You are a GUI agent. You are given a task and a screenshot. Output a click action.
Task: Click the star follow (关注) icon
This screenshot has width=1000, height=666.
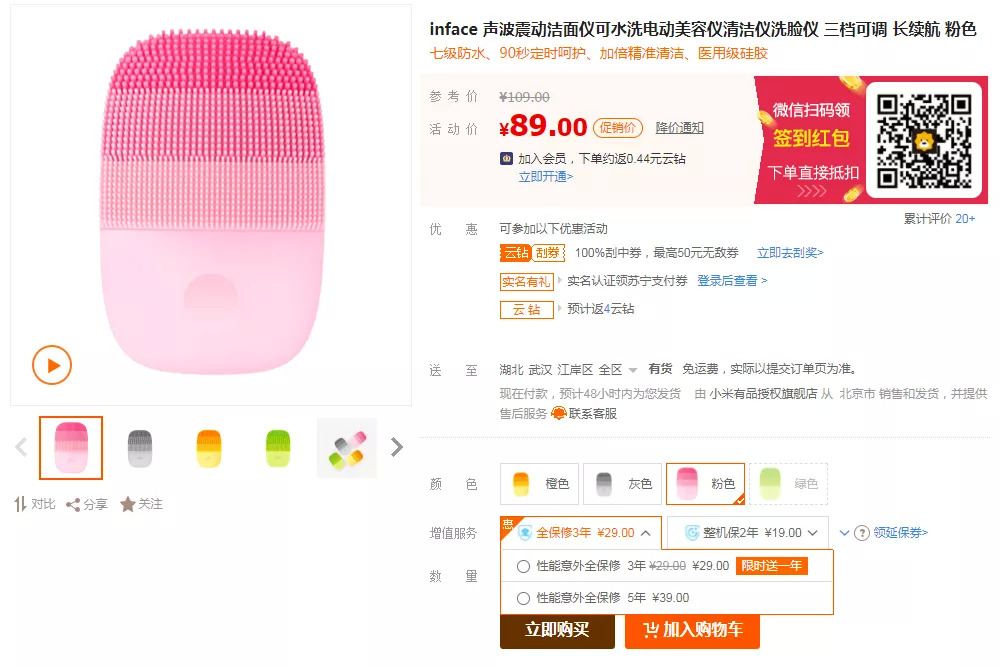pos(128,505)
